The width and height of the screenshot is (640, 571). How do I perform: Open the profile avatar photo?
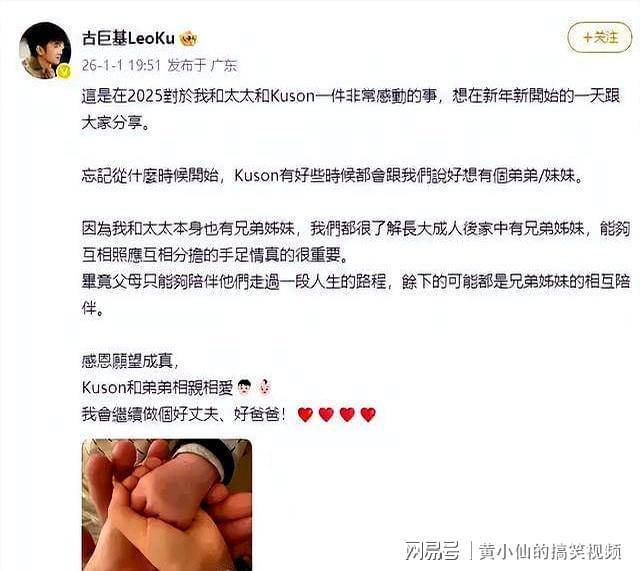coord(45,51)
